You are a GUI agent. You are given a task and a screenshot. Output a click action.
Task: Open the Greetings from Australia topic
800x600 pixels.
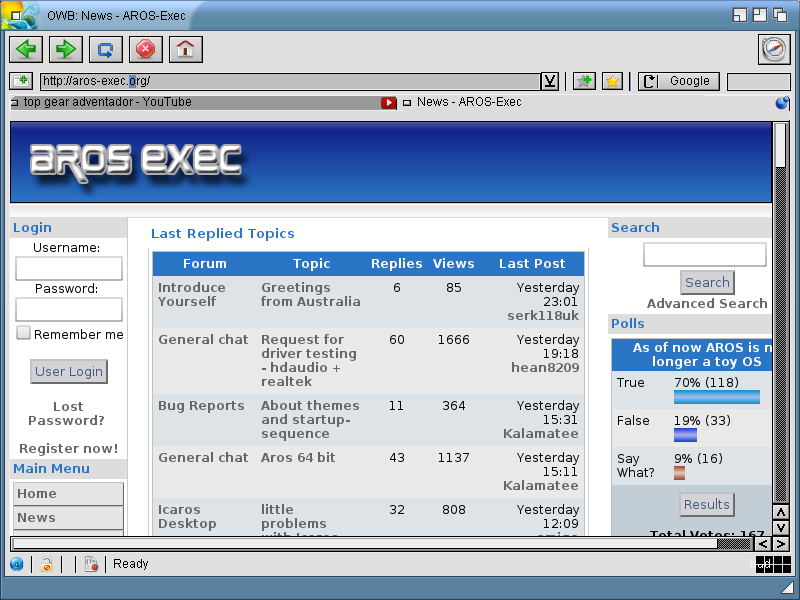click(x=311, y=295)
